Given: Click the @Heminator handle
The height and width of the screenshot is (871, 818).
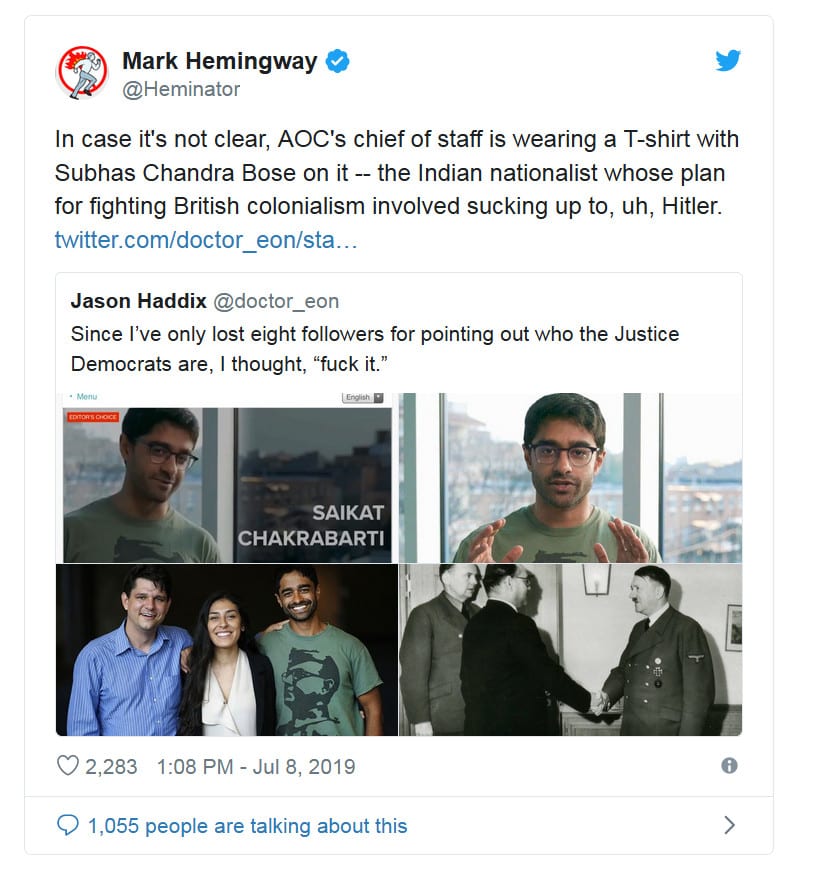Looking at the screenshot, I should click(x=181, y=89).
